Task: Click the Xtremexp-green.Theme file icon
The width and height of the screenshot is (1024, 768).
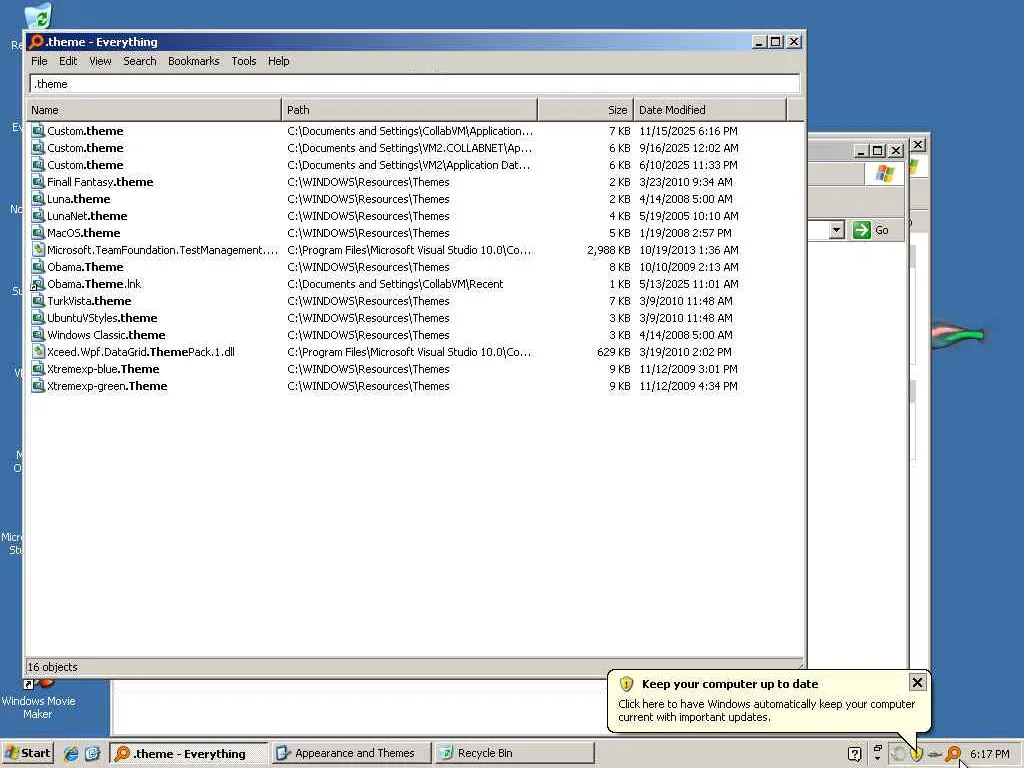Action: [38, 385]
